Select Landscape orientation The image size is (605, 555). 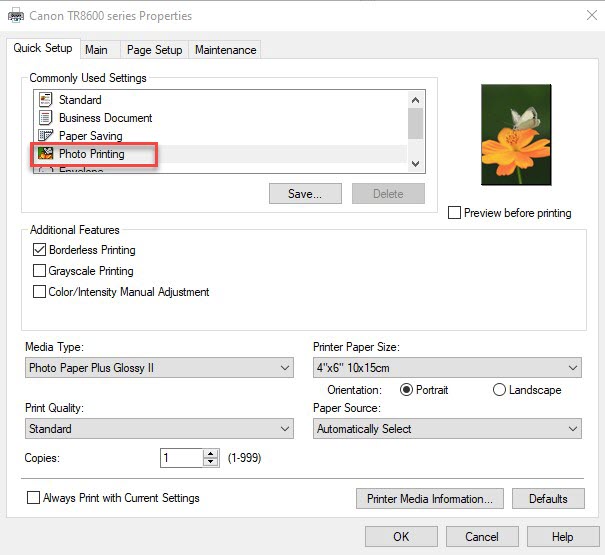499,390
